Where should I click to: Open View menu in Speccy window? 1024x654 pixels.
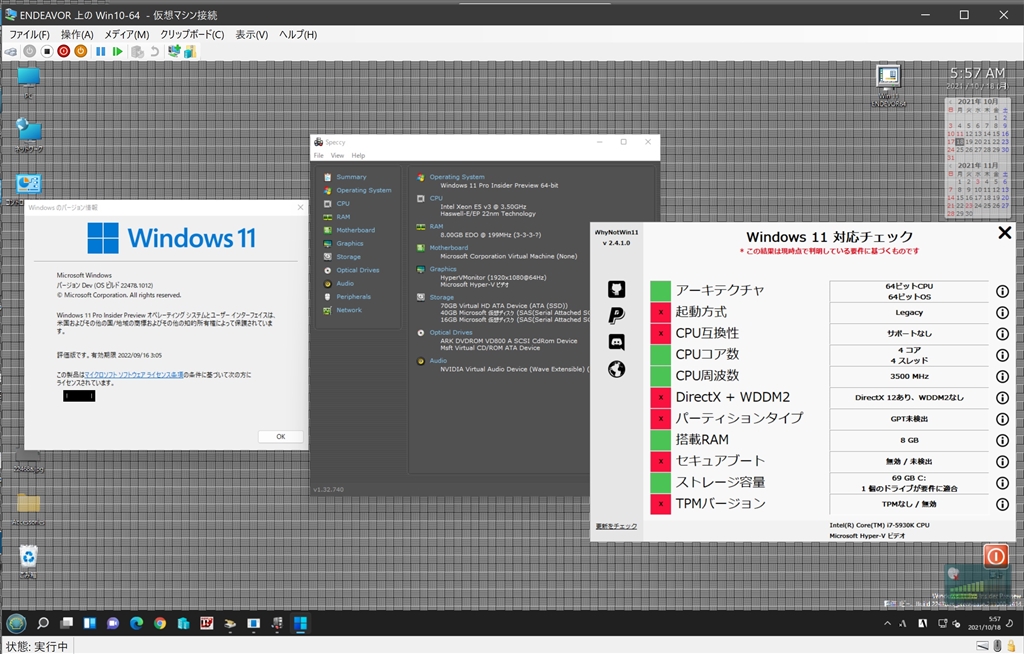337,155
